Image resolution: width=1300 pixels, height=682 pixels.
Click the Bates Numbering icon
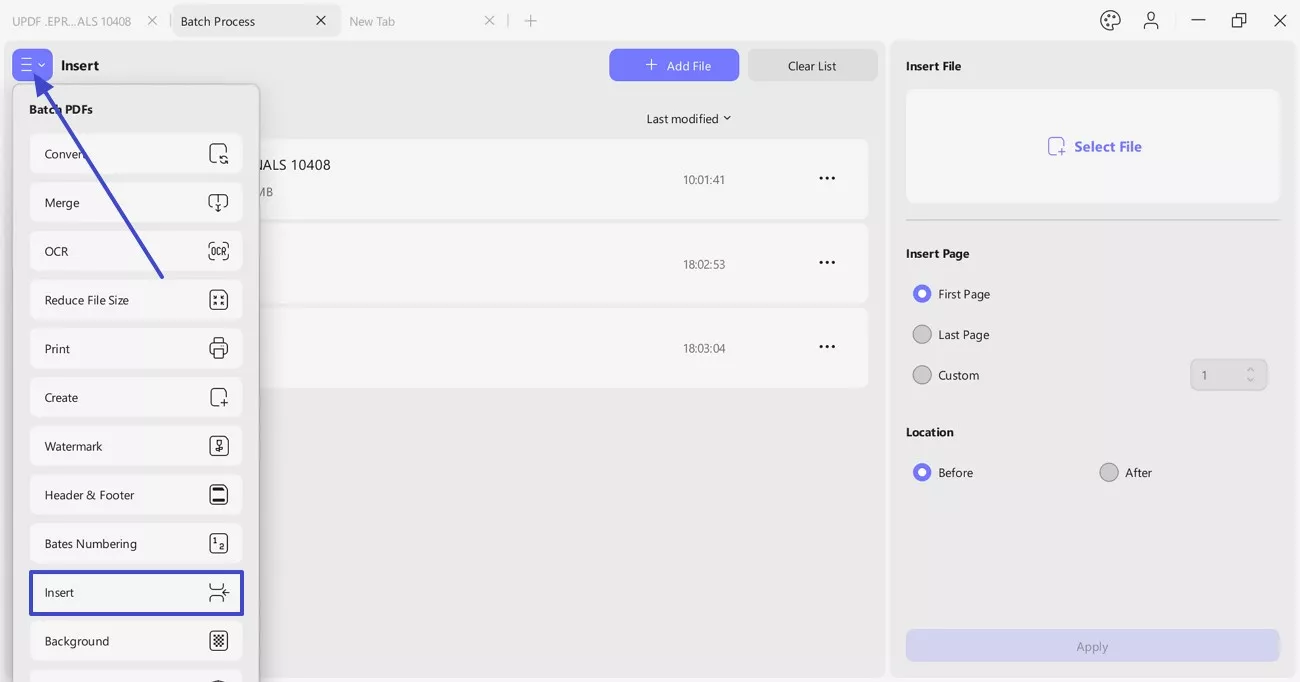pos(218,544)
